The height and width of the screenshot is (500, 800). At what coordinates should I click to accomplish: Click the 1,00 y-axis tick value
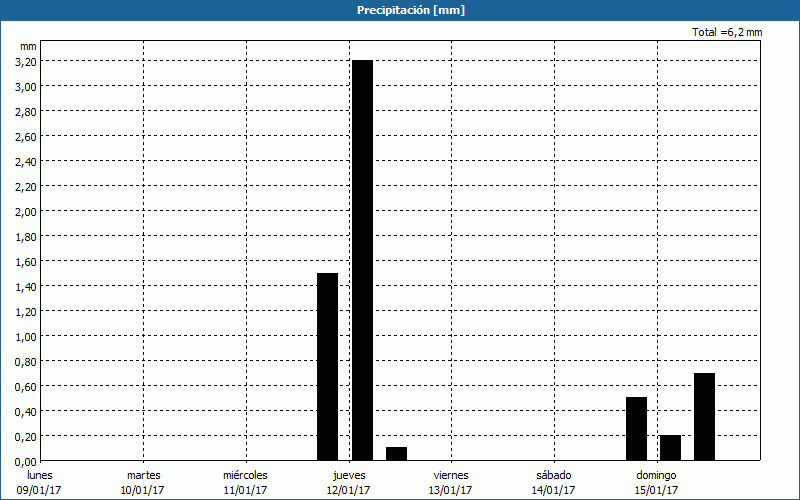(26, 336)
